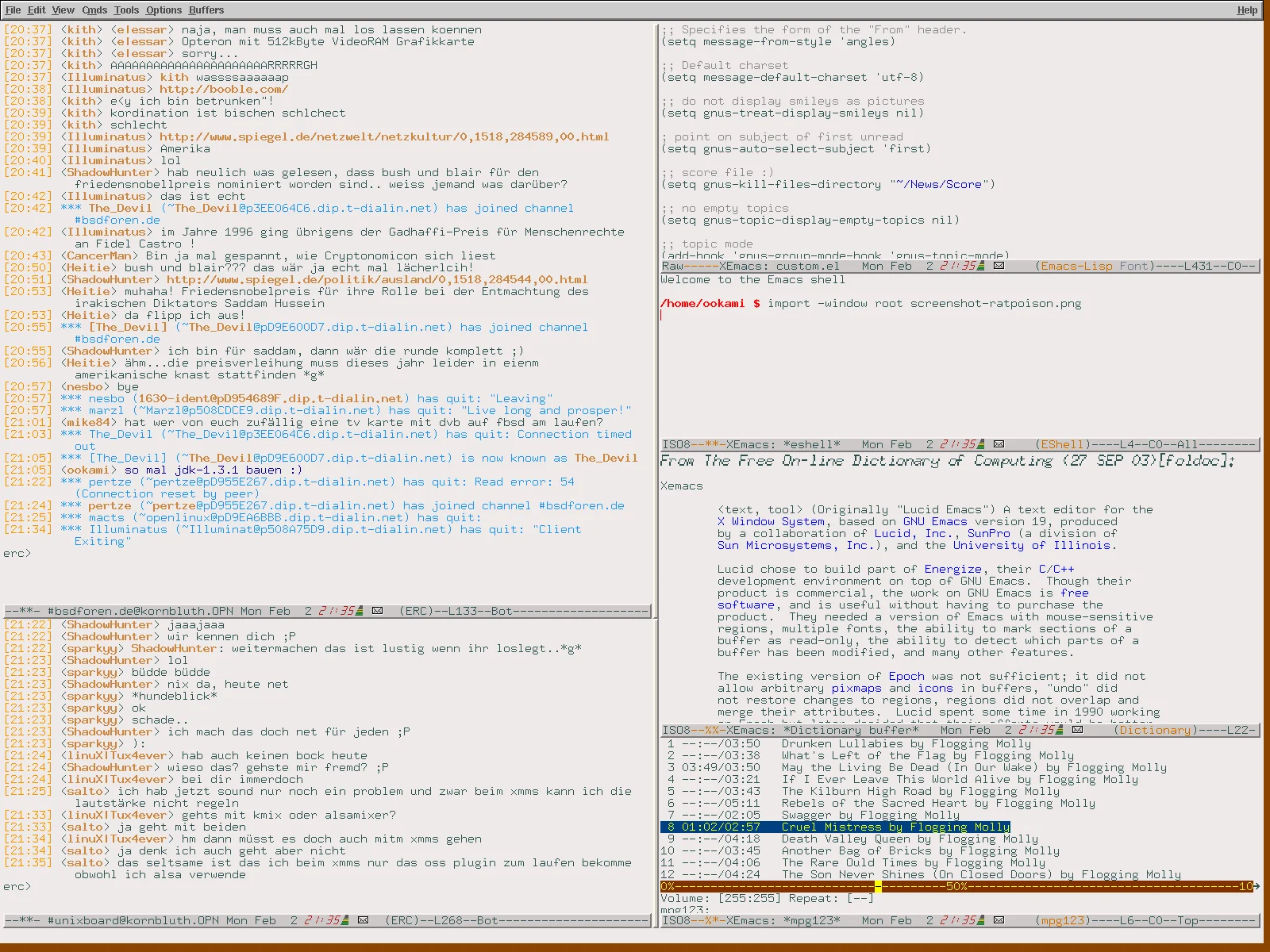This screenshot has width=1270, height=952.
Task: Click the mail icon in #unixboard modeline
Action: coord(363,921)
